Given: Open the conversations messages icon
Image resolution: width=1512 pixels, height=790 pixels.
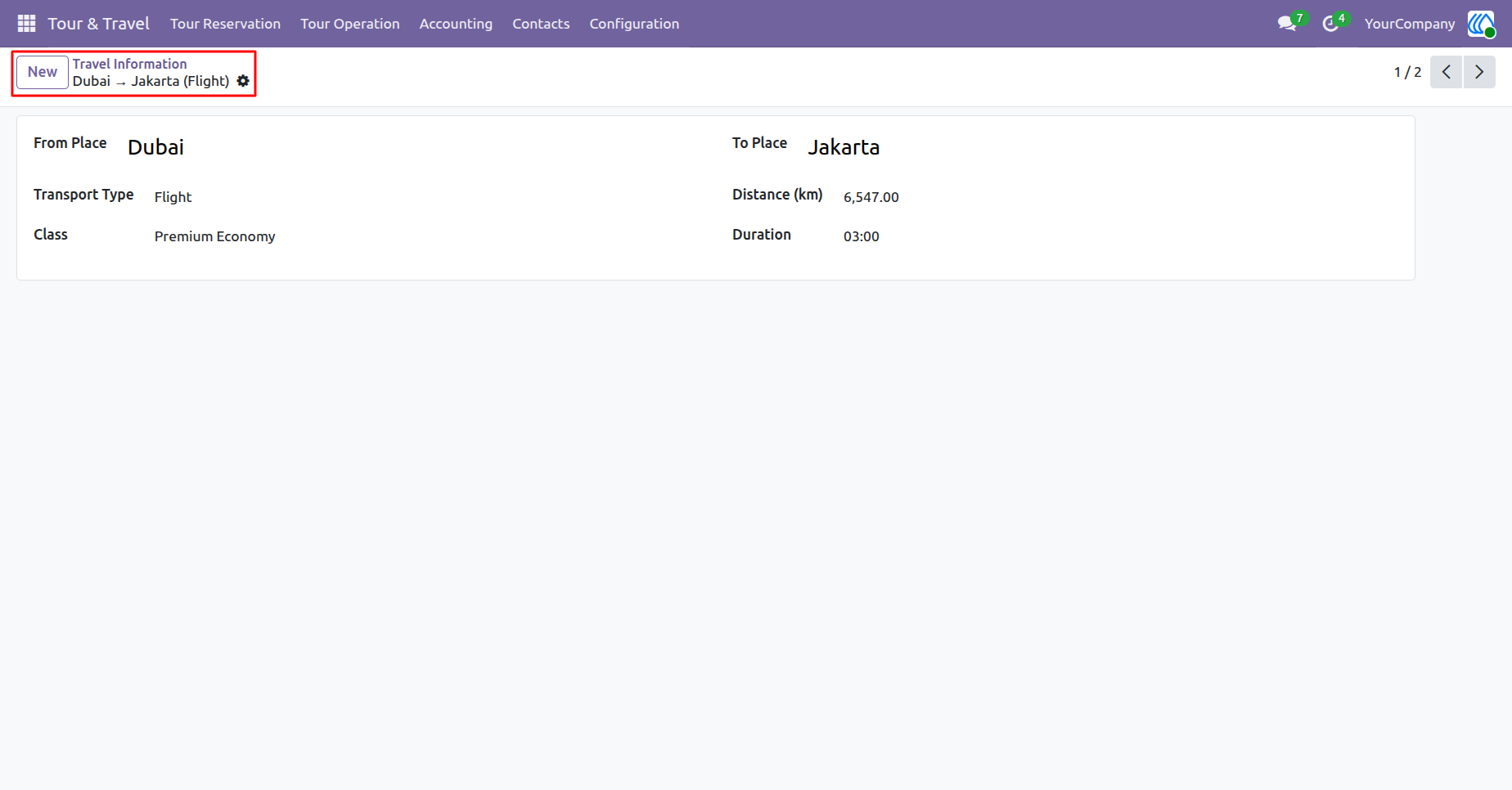Looking at the screenshot, I should pos(1287,24).
